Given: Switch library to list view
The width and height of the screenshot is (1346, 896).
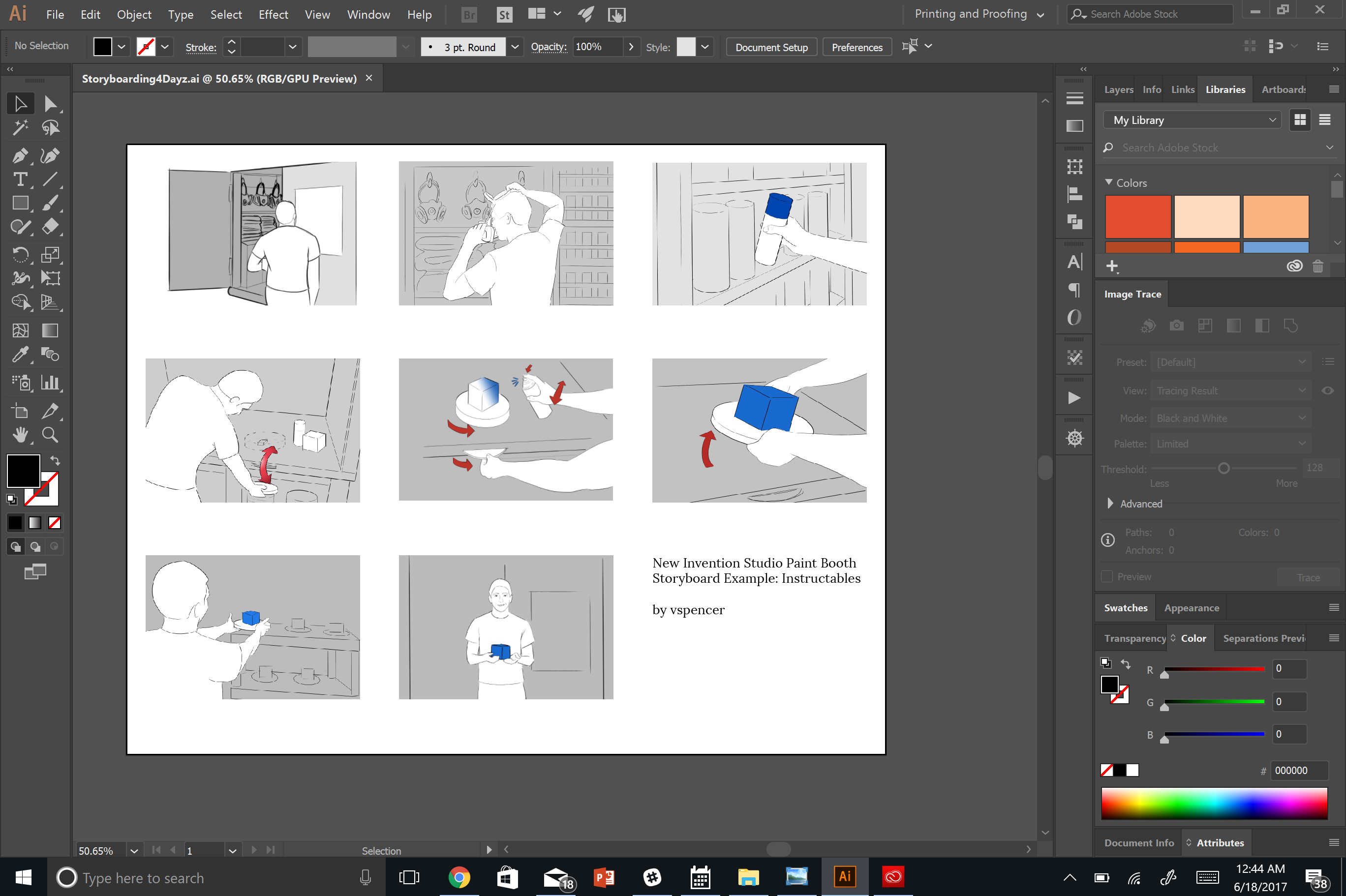Looking at the screenshot, I should 1324,119.
